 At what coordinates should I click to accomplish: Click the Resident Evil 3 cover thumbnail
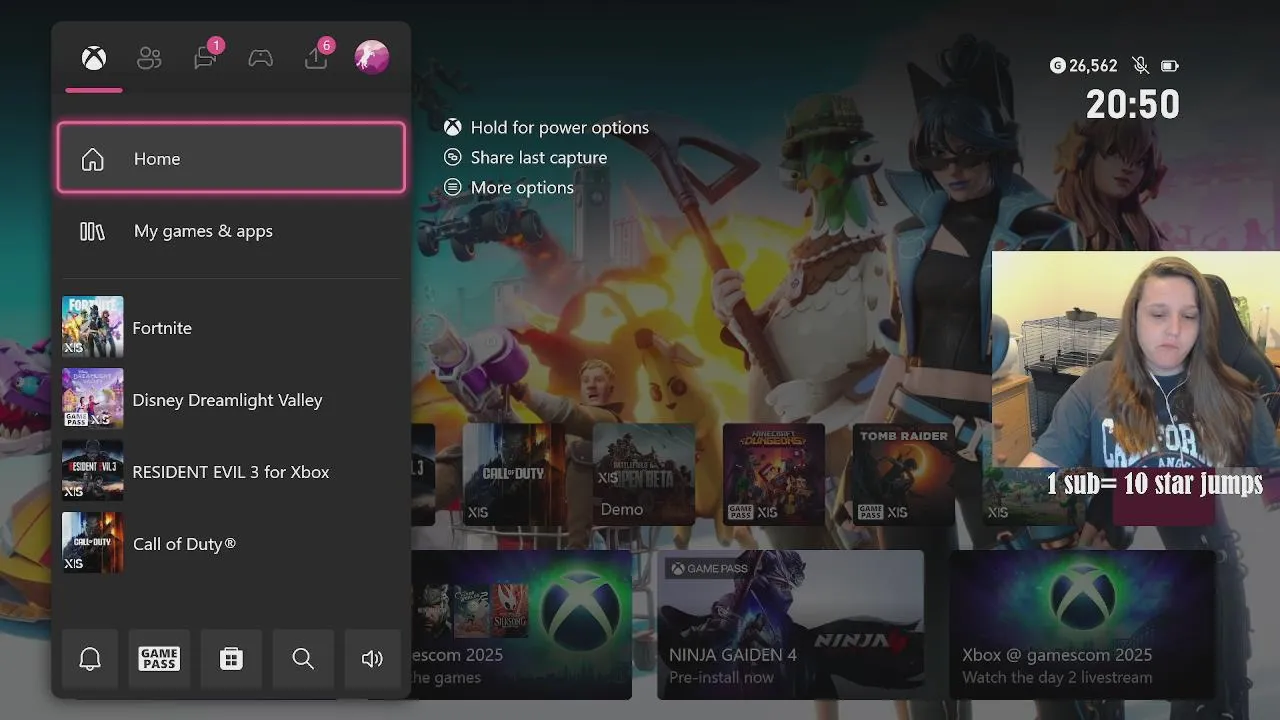click(93, 471)
